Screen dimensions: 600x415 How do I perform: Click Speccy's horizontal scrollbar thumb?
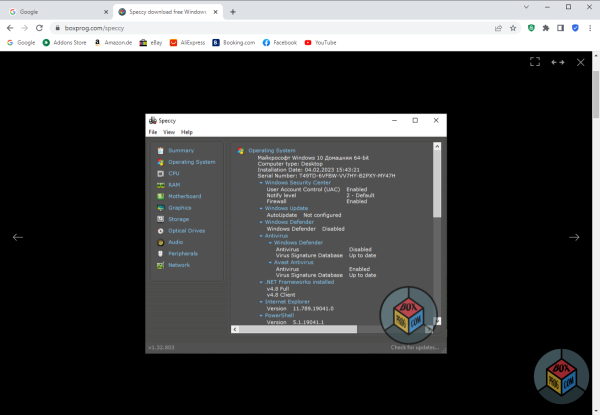pos(298,329)
